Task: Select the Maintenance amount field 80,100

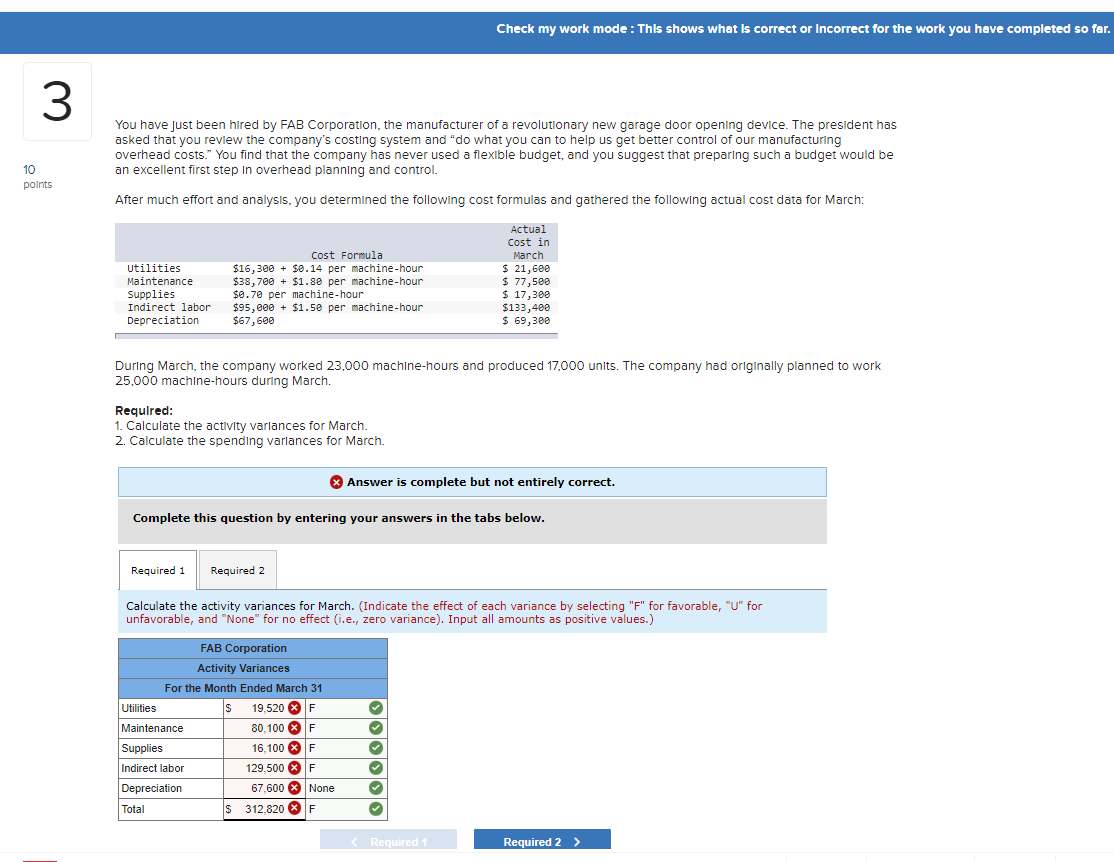Action: 264,728
